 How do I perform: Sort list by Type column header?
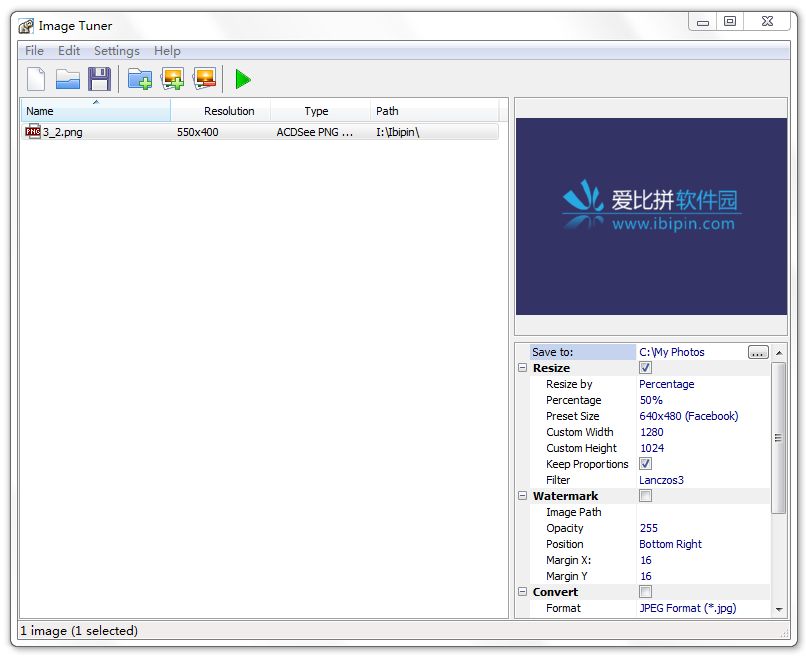click(320, 111)
